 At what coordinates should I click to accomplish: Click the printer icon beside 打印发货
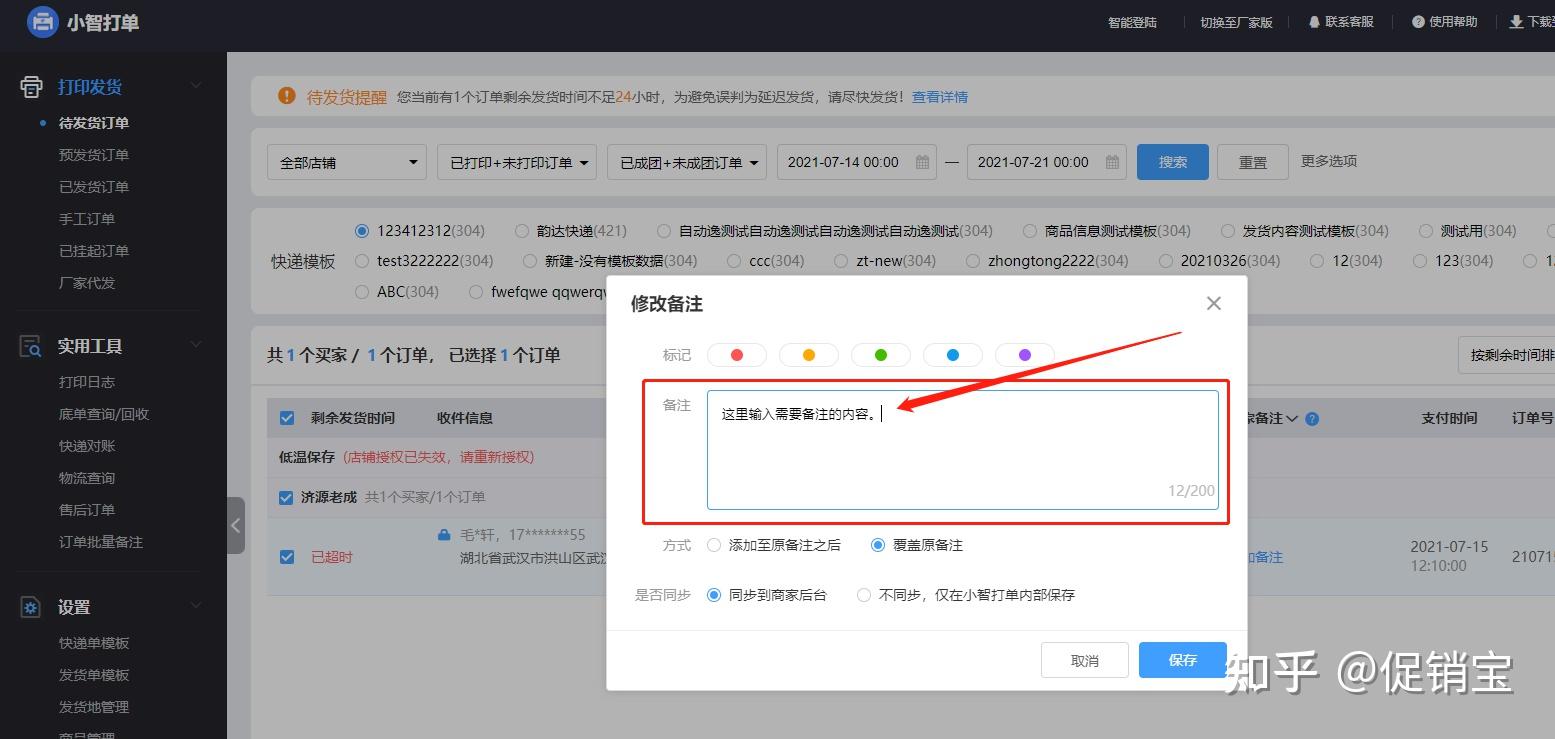(32, 87)
